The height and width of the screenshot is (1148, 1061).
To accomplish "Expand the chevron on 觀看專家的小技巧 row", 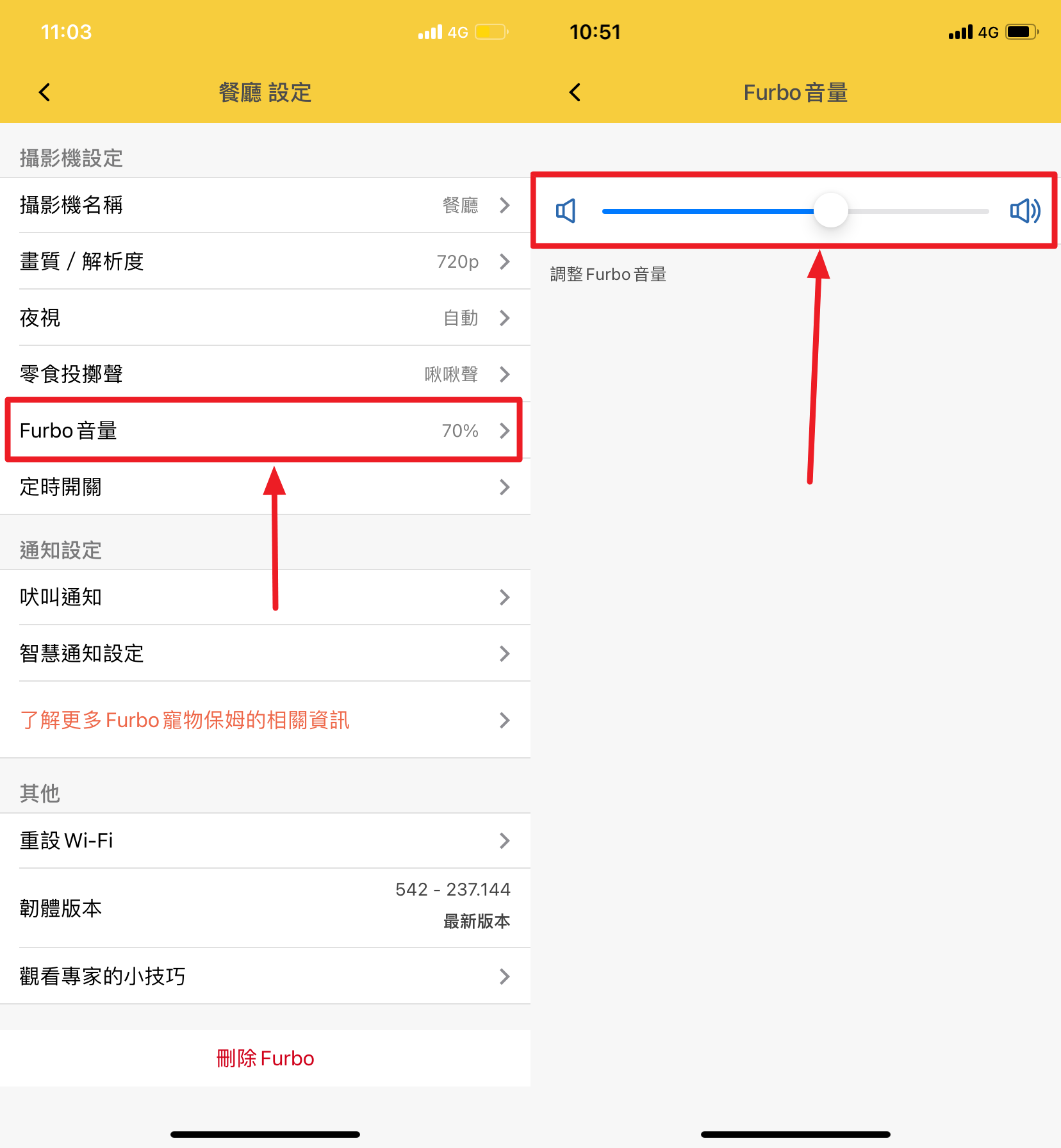I will pos(505,976).
